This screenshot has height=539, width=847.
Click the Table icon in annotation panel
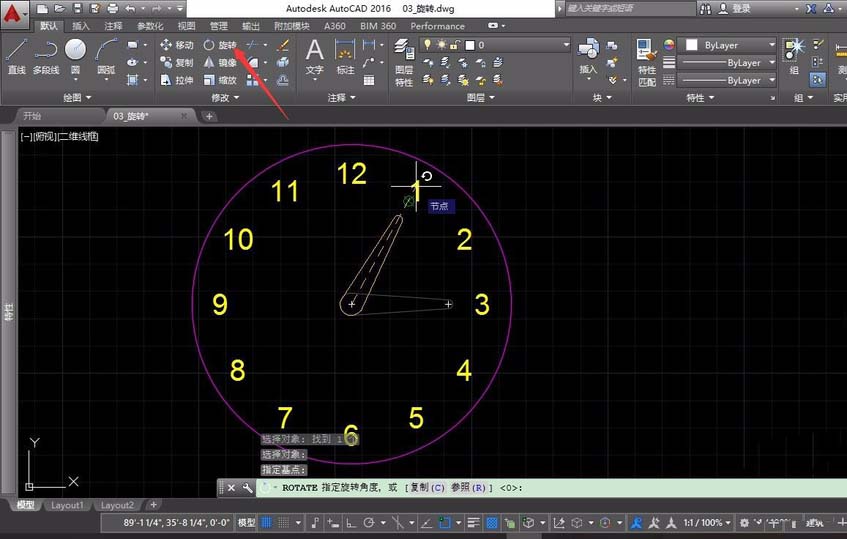pyautogui.click(x=369, y=80)
